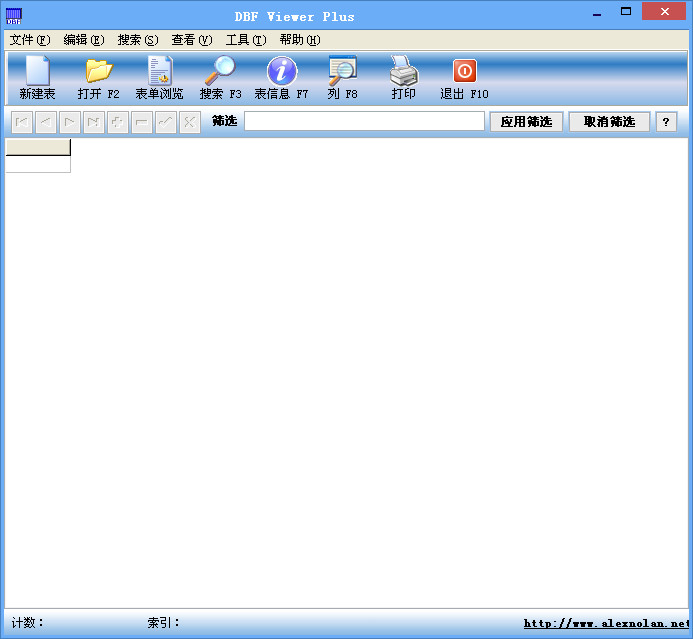The width and height of the screenshot is (693, 639).
Task: Go to last record navigator button
Action: (x=93, y=122)
